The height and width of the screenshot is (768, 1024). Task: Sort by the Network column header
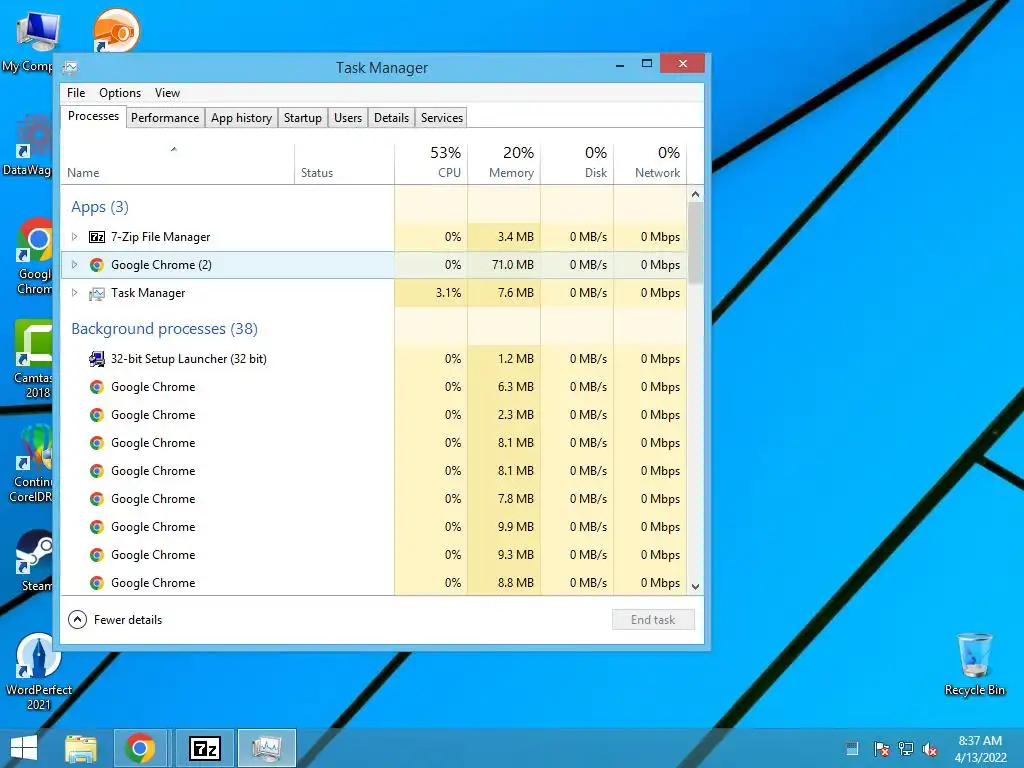click(650, 163)
